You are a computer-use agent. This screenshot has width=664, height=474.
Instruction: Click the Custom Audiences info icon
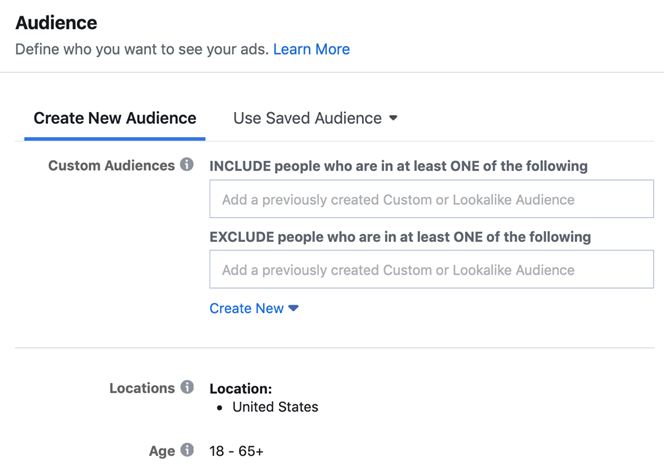coord(187,164)
